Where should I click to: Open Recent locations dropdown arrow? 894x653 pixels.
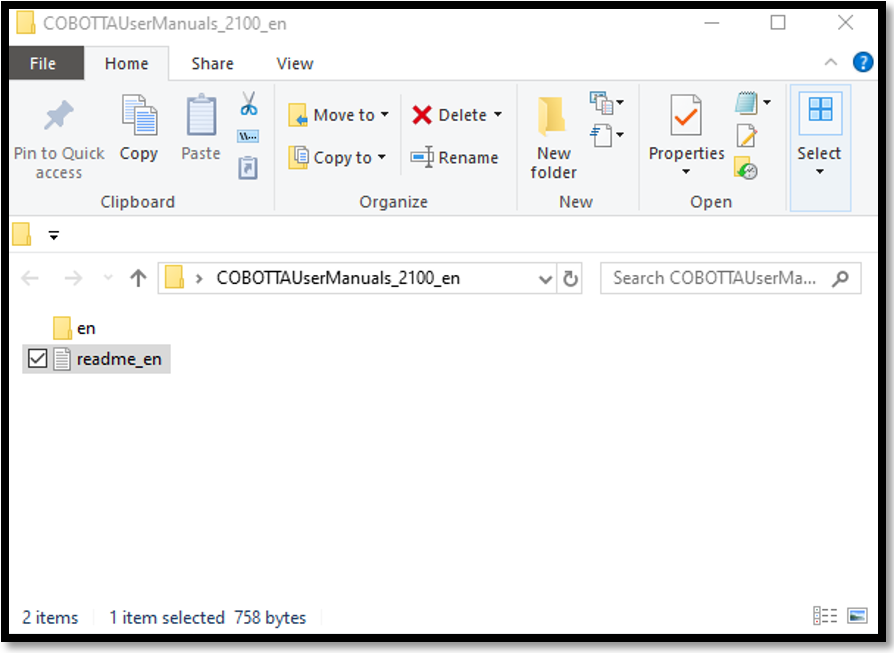point(108,278)
